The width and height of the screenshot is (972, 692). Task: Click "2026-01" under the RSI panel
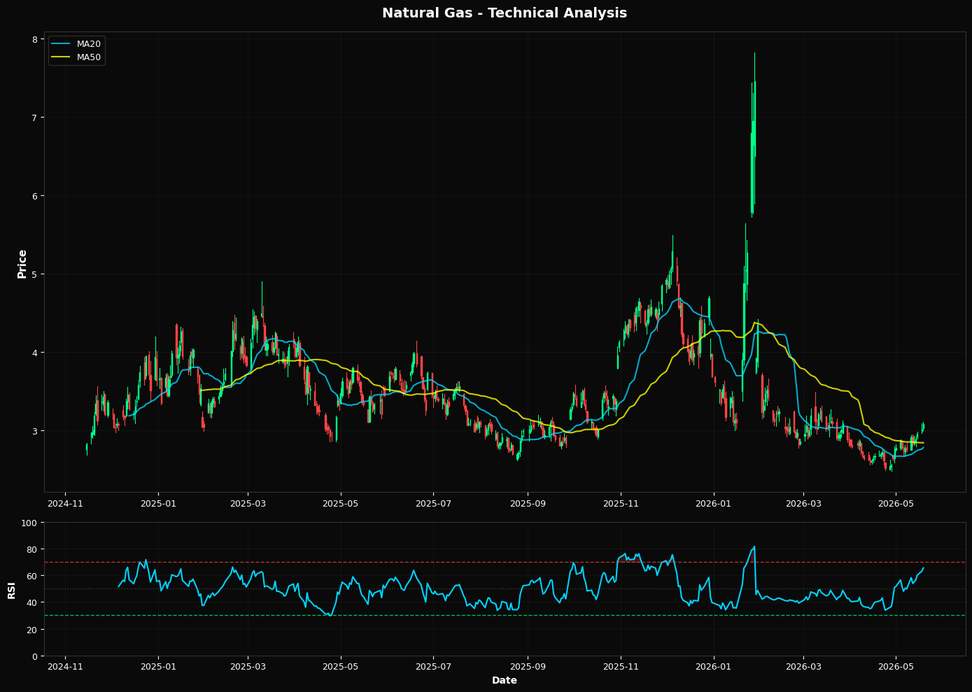[x=714, y=667]
